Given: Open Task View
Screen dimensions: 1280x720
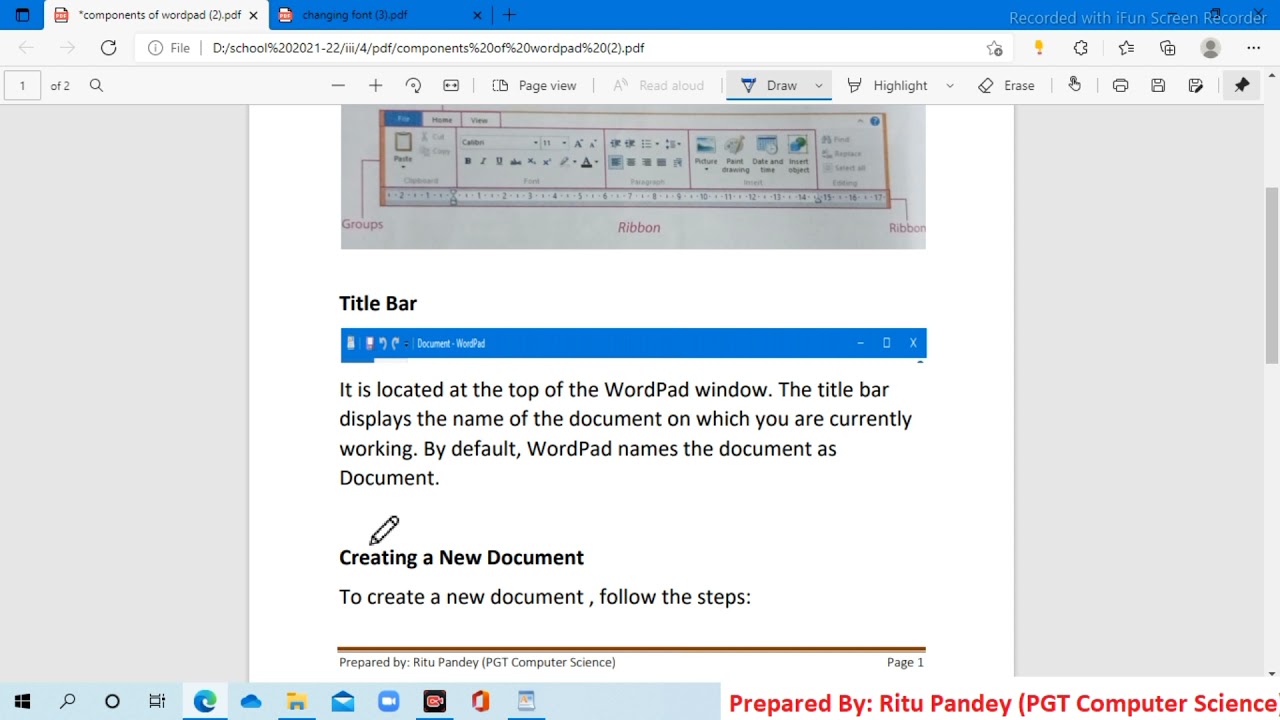Looking at the screenshot, I should 157,702.
